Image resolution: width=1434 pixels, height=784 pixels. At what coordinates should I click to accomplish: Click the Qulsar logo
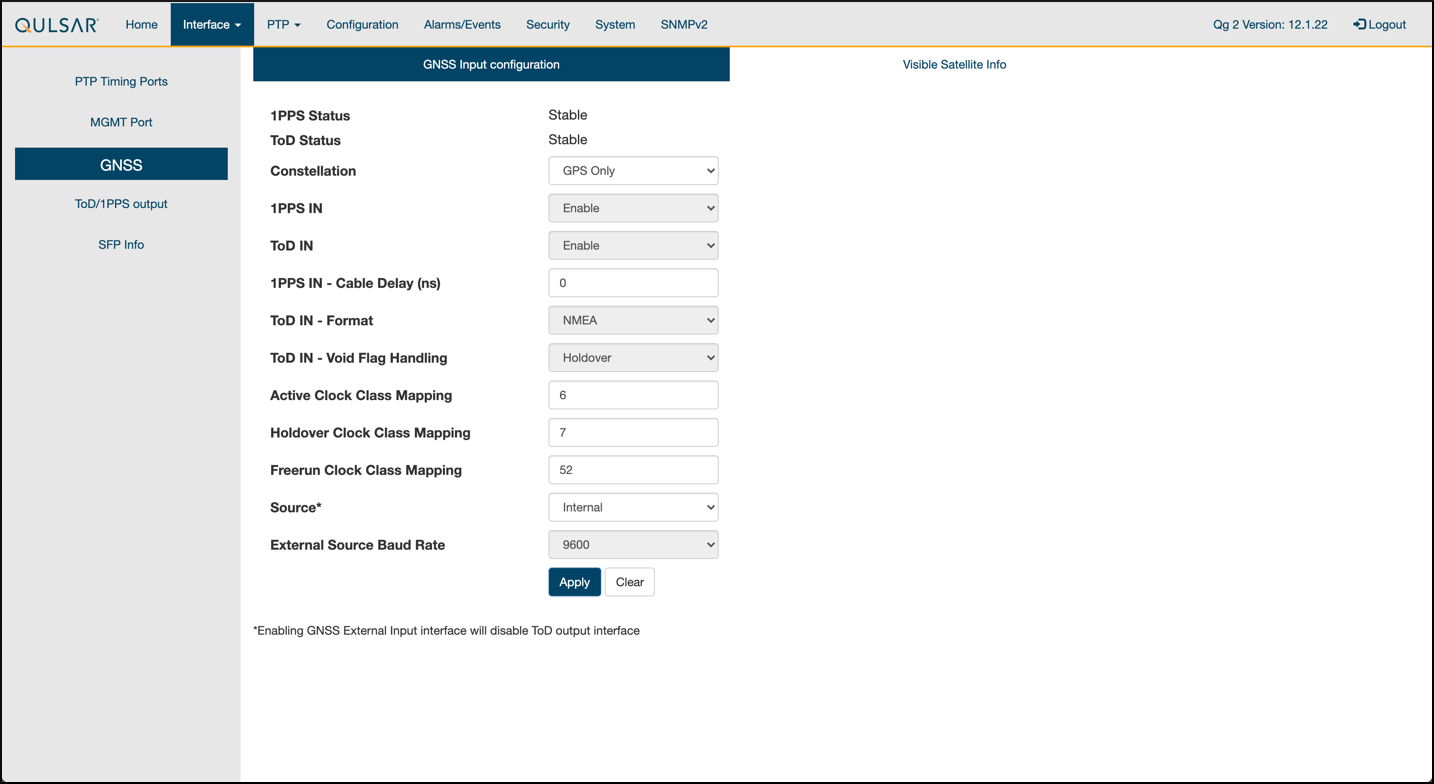[57, 25]
